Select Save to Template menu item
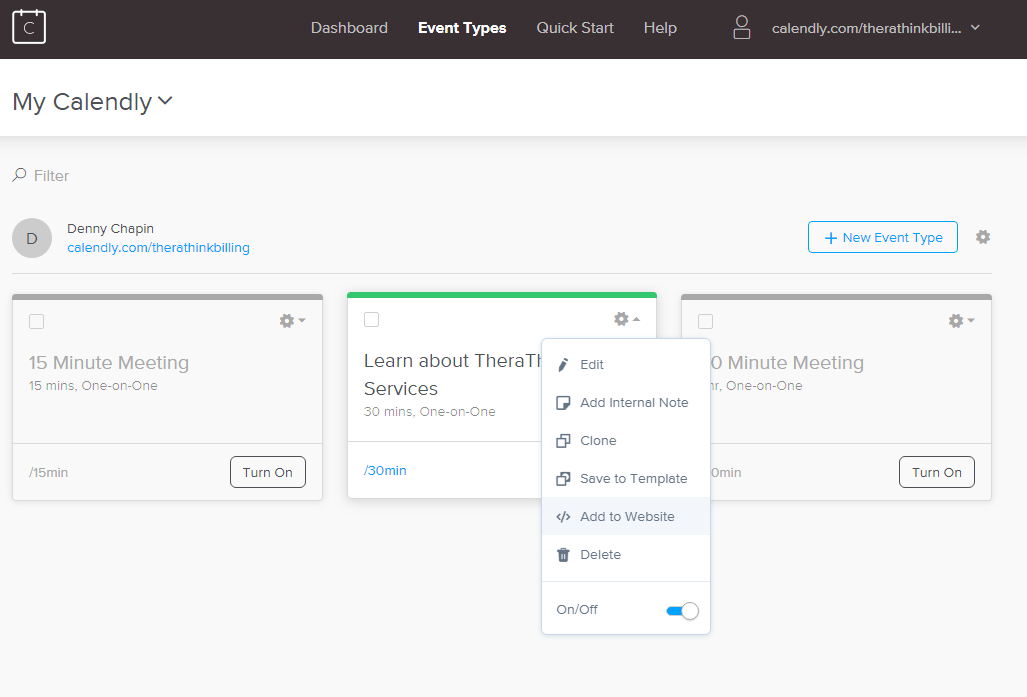The width and height of the screenshot is (1027, 697). tap(626, 479)
